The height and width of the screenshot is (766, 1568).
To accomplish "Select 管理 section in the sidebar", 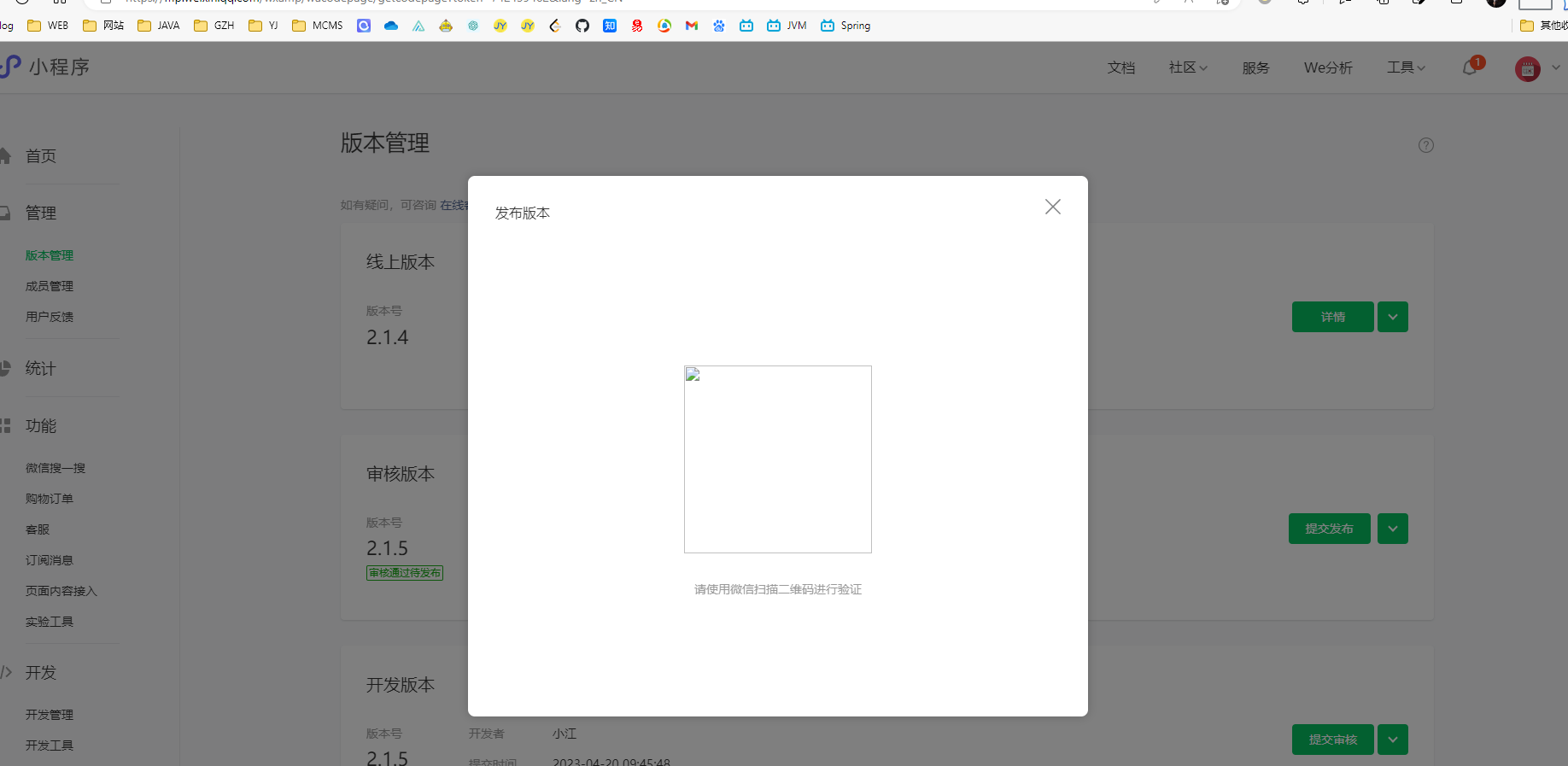I will click(40, 213).
